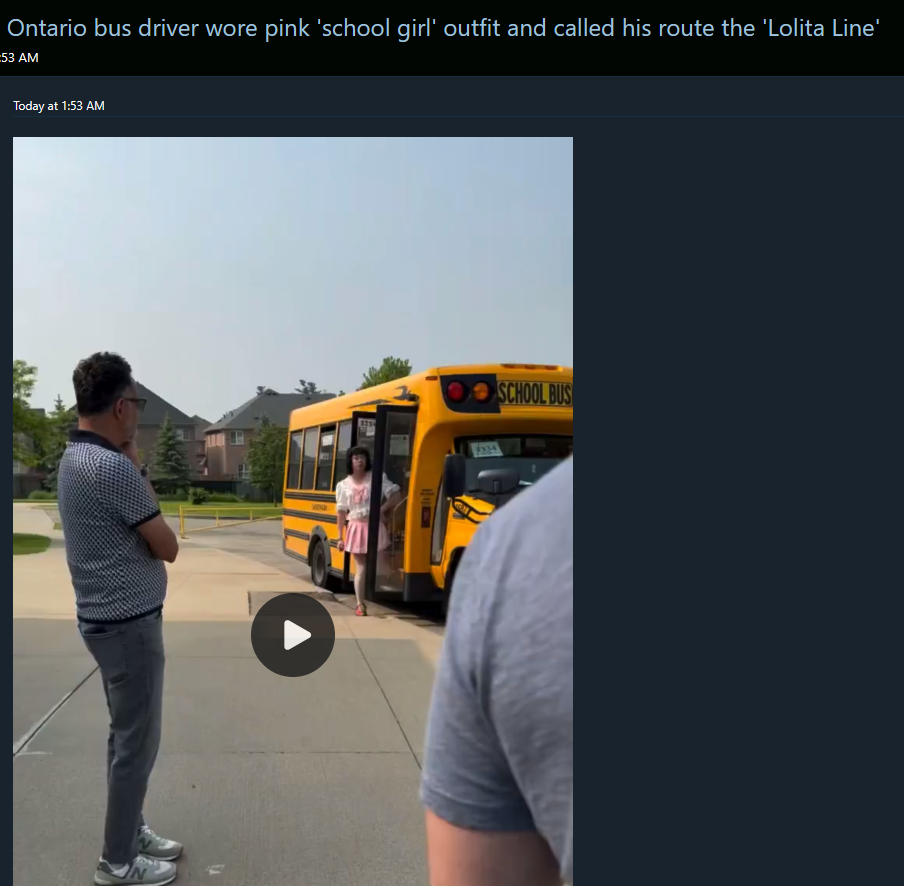Screen dimensions: 904x886
Task: Click the amber warning light on the bus
Action: [x=481, y=391]
